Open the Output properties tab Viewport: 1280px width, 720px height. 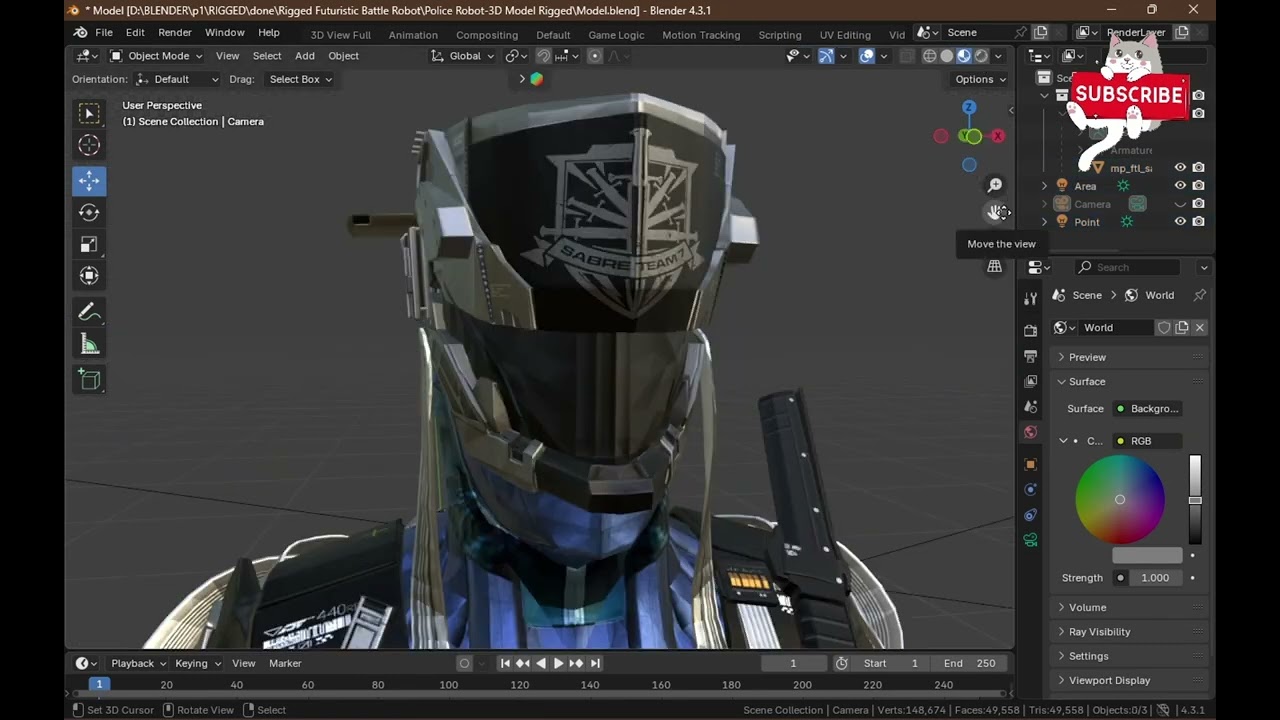tap(1031, 356)
